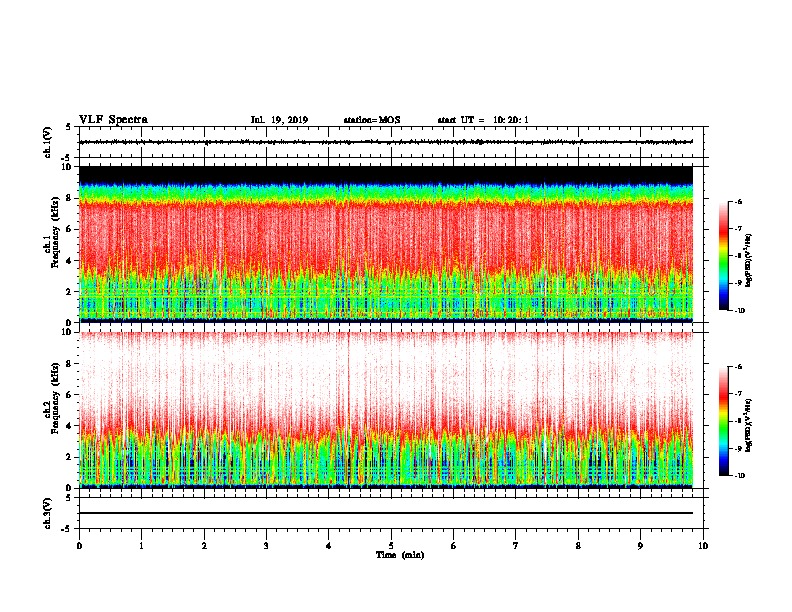
Task: Click the '-10' label on ch.2 color bar
Action: pyautogui.click(x=739, y=475)
